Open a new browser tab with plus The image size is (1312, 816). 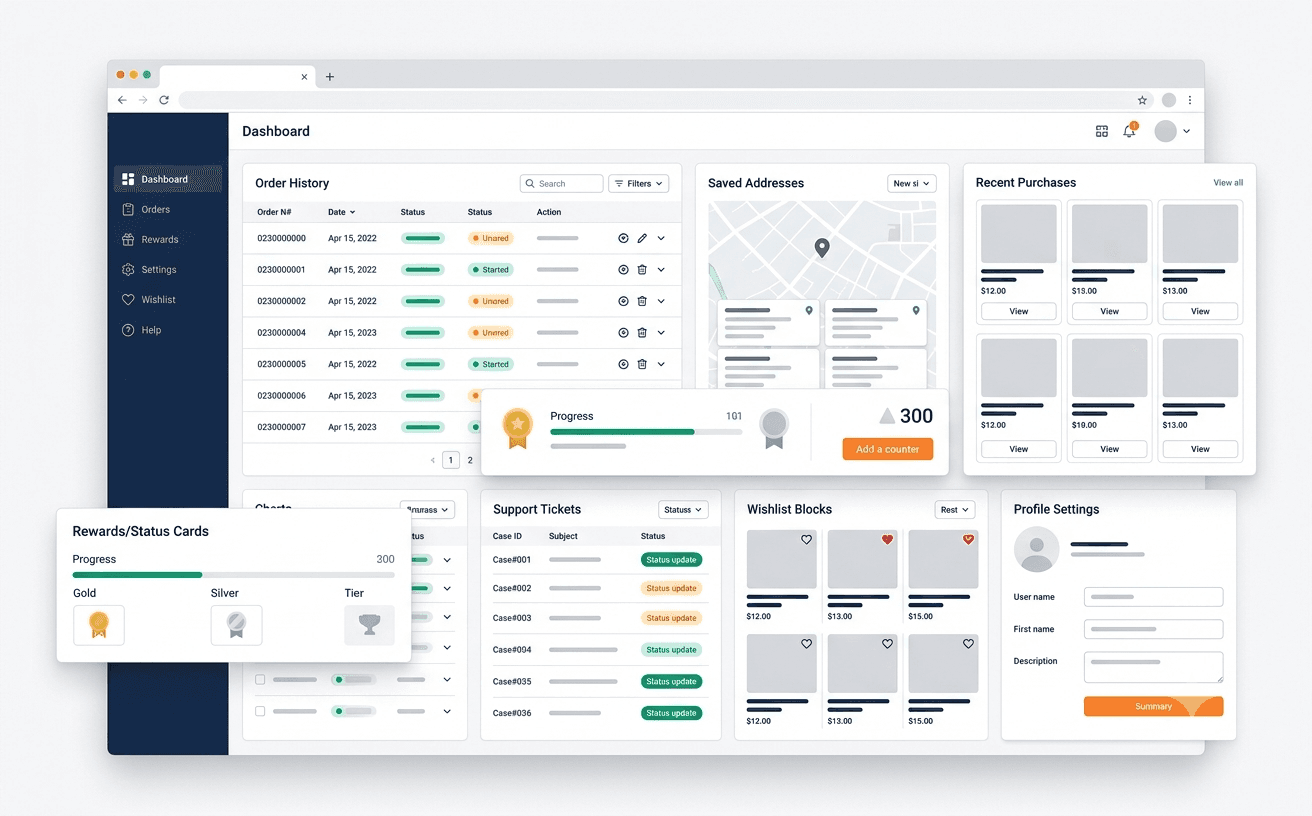point(330,77)
